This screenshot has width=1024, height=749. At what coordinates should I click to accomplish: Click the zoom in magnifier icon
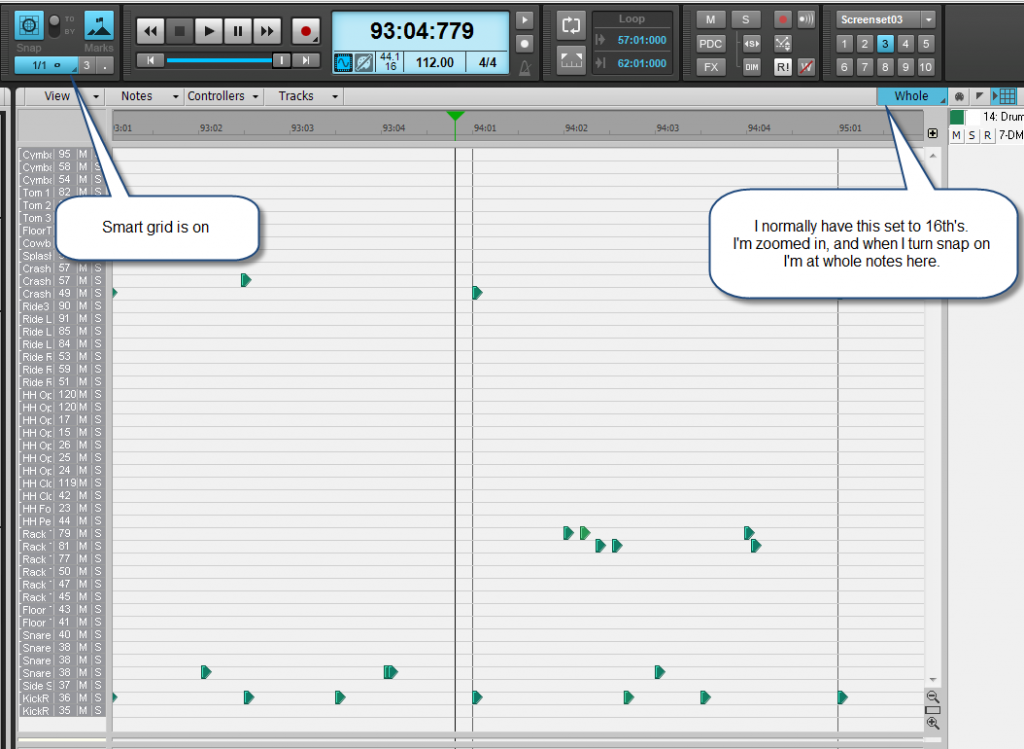coord(932,723)
